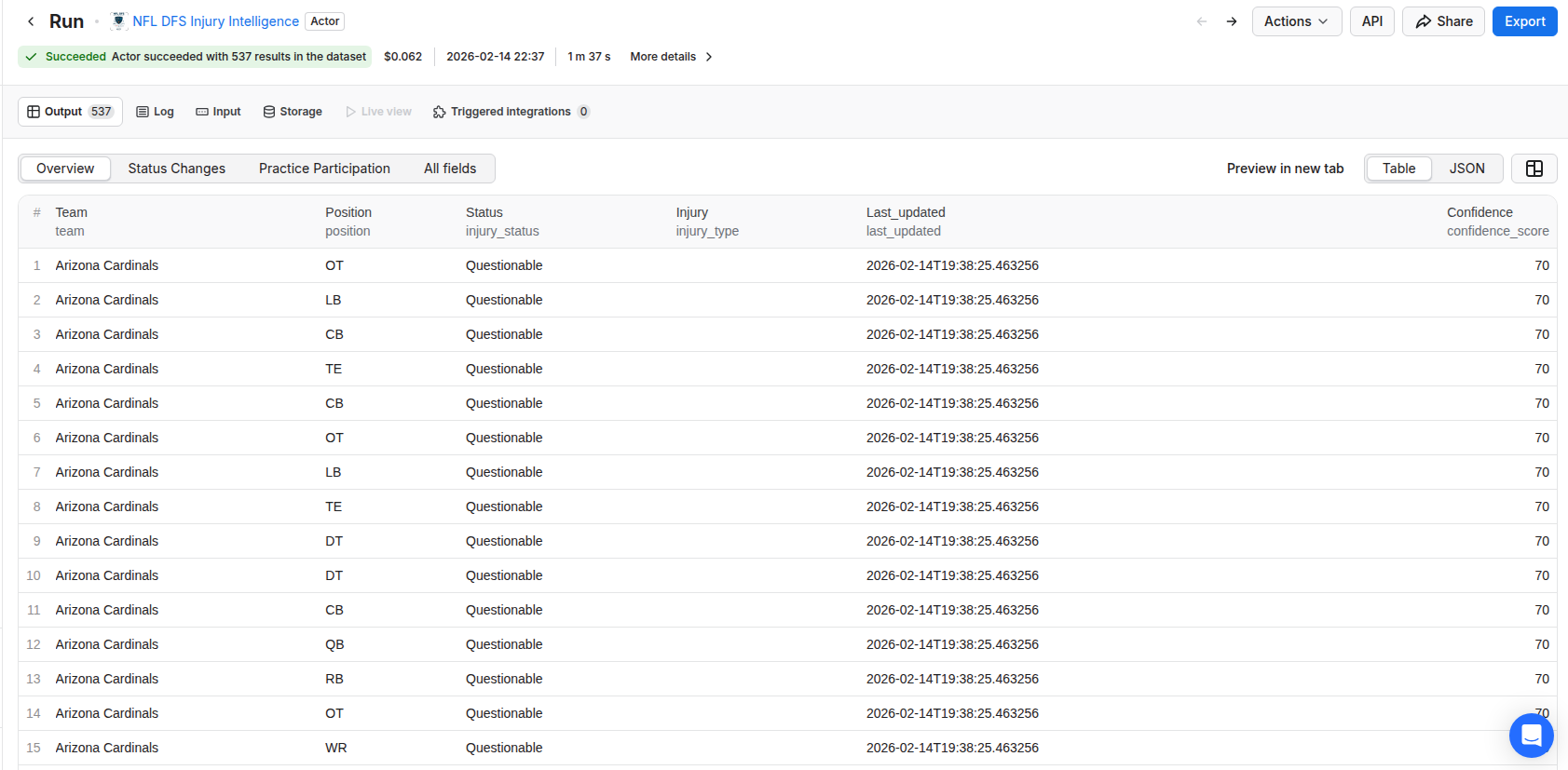Select the Practice Participation view
This screenshot has height=770, width=1568.
pos(324,169)
